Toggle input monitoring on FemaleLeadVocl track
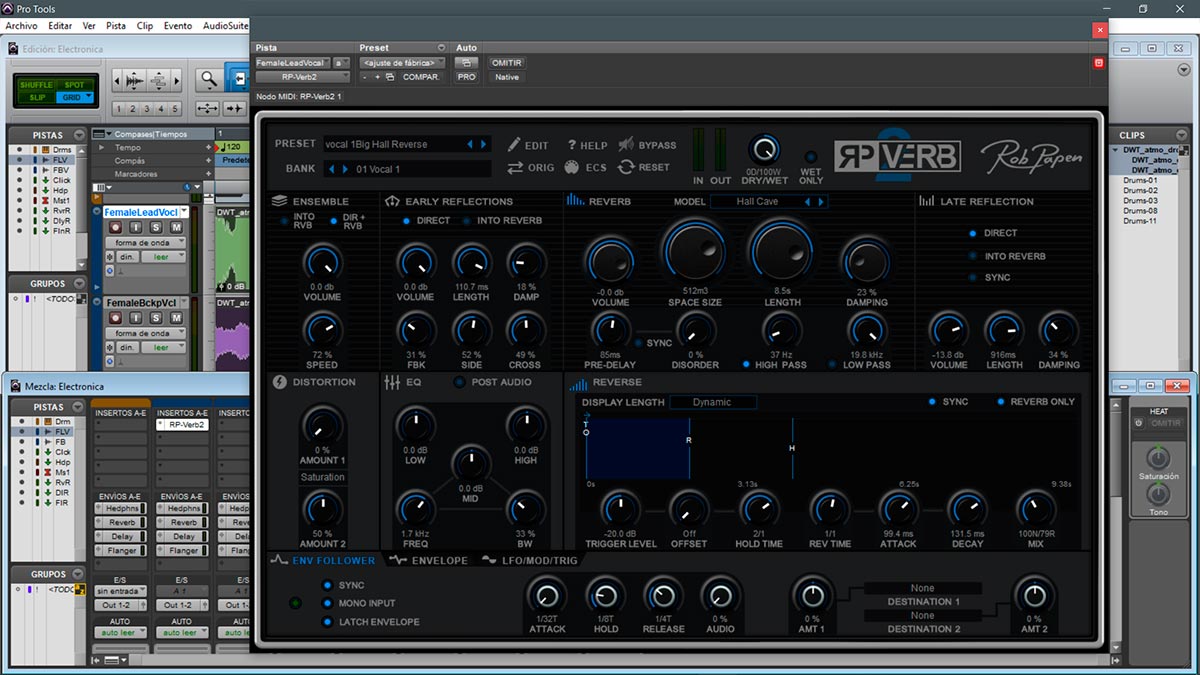Screen dimensions: 1200x675 tap(134, 228)
